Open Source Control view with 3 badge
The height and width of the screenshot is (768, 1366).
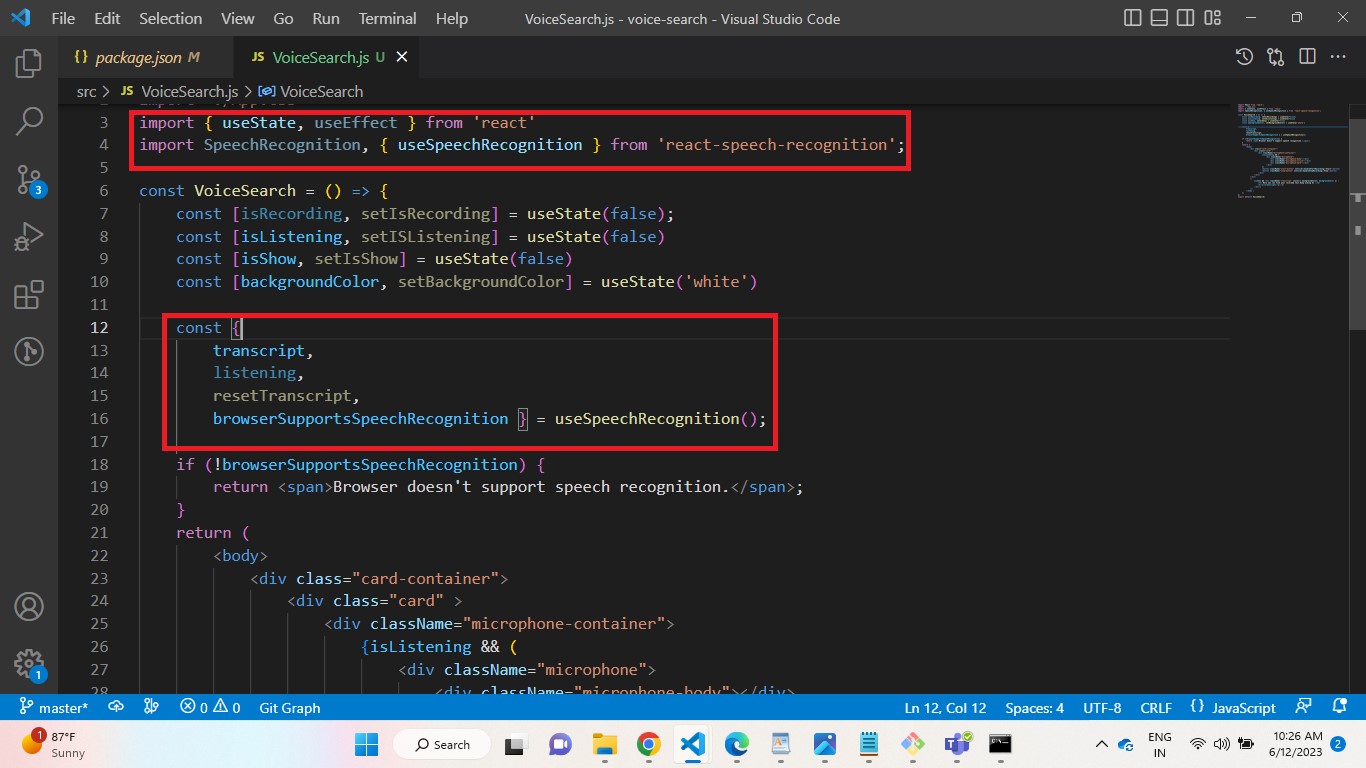coord(29,180)
